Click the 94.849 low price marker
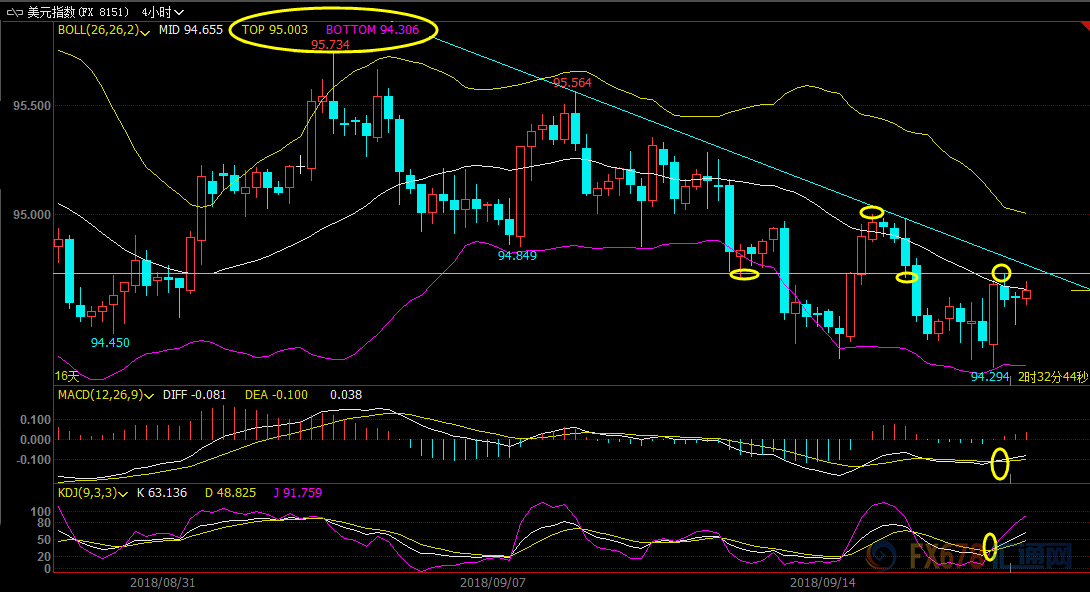This screenshot has width=1090, height=592. tap(517, 256)
